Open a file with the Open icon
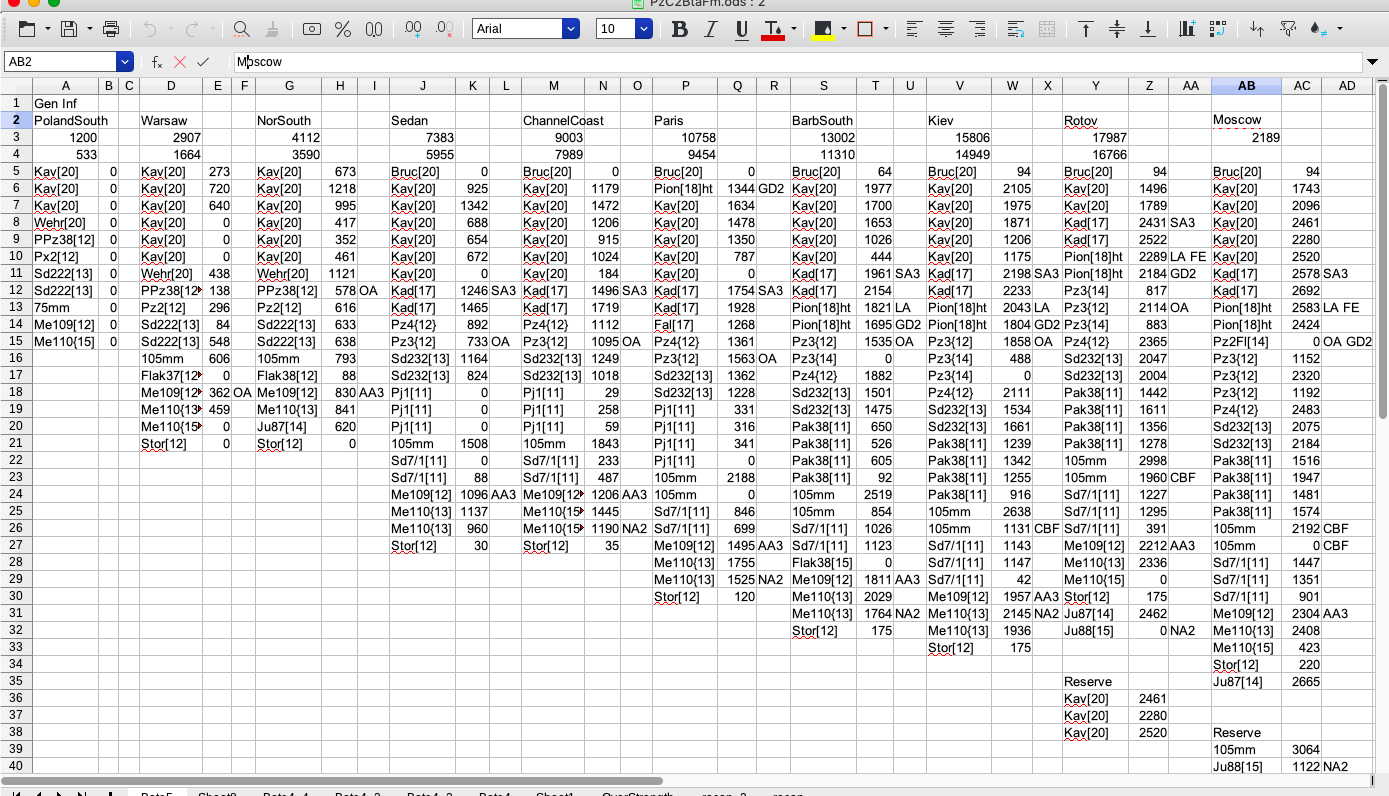 [27, 29]
